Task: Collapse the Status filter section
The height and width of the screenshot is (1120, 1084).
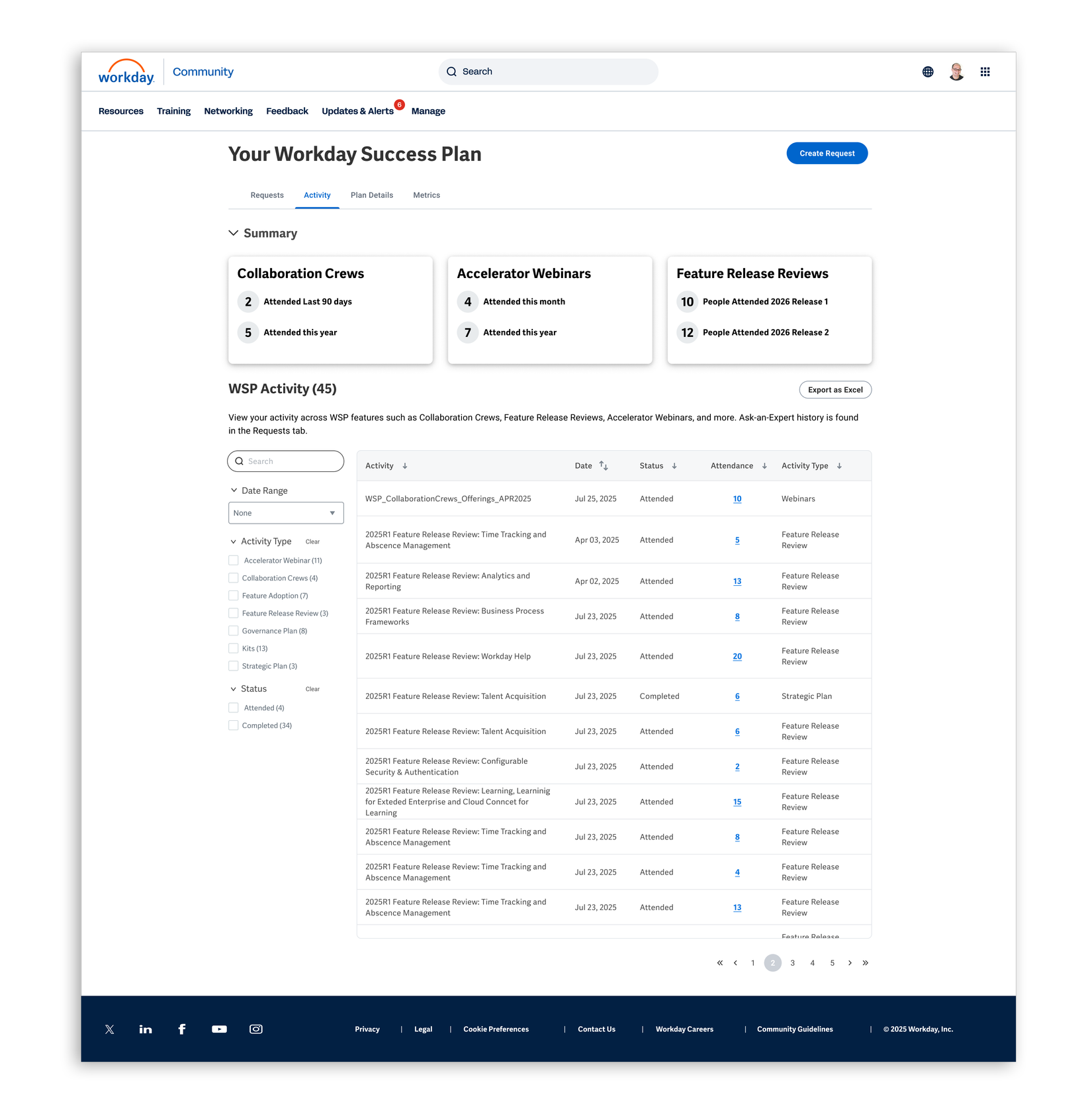Action: [x=233, y=689]
